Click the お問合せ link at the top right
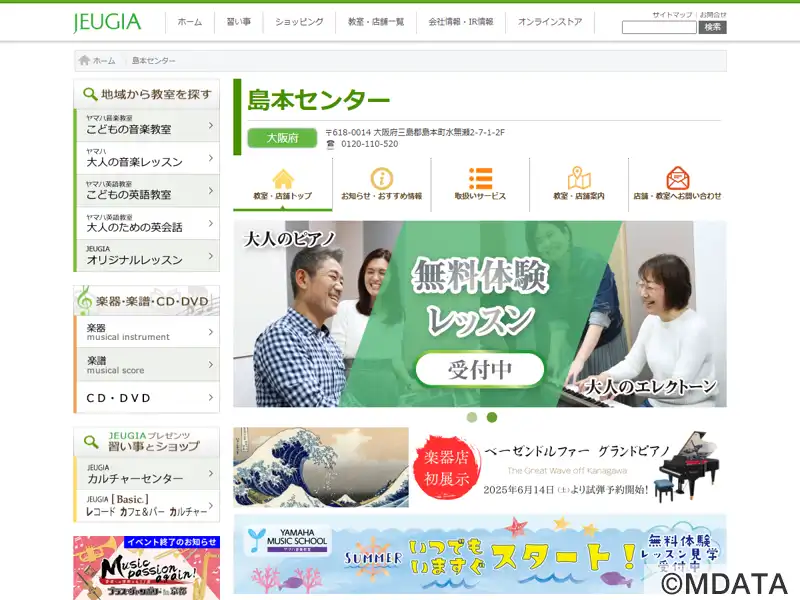This screenshot has height=600, width=800. (713, 15)
